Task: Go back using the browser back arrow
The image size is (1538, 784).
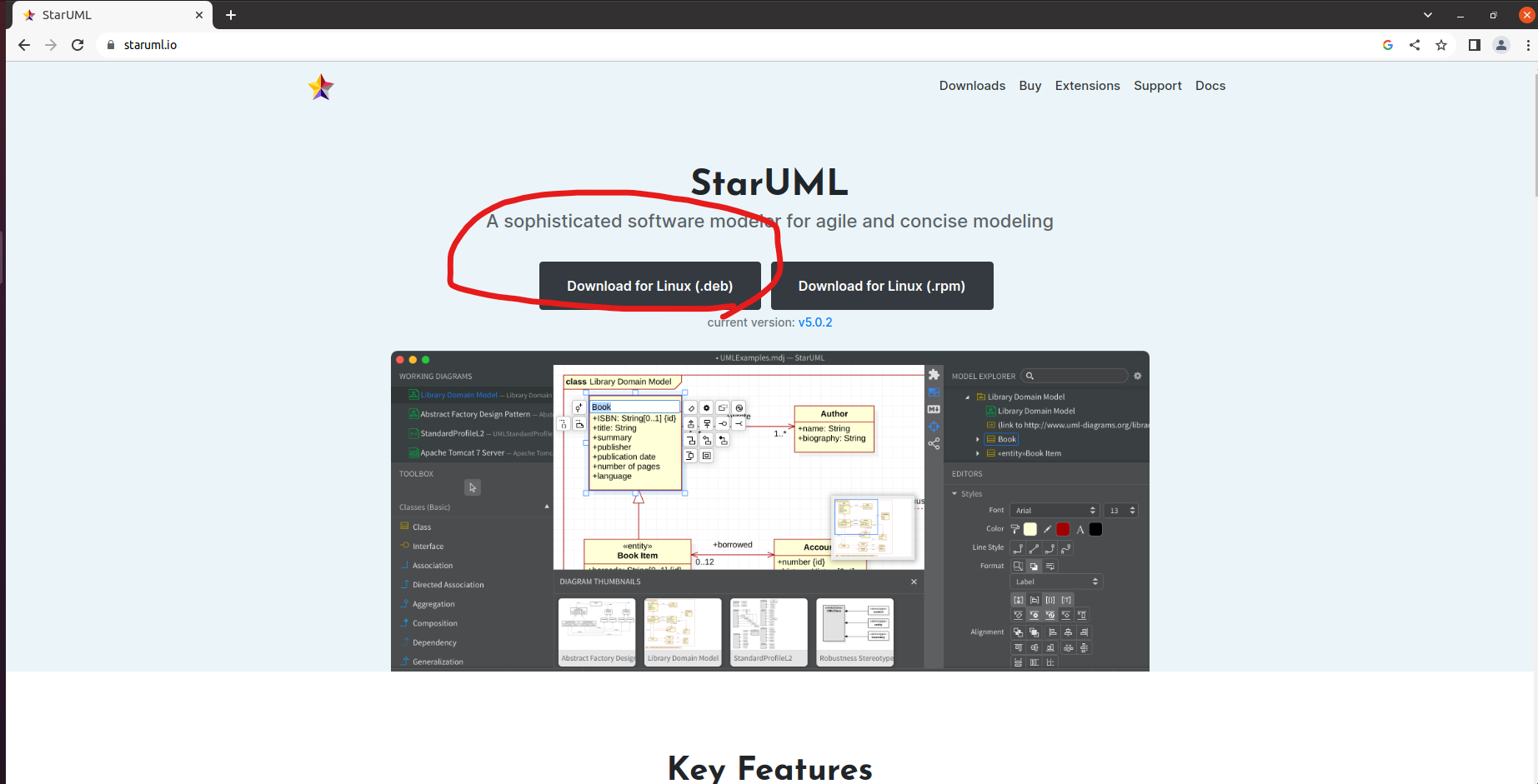Action: point(24,45)
